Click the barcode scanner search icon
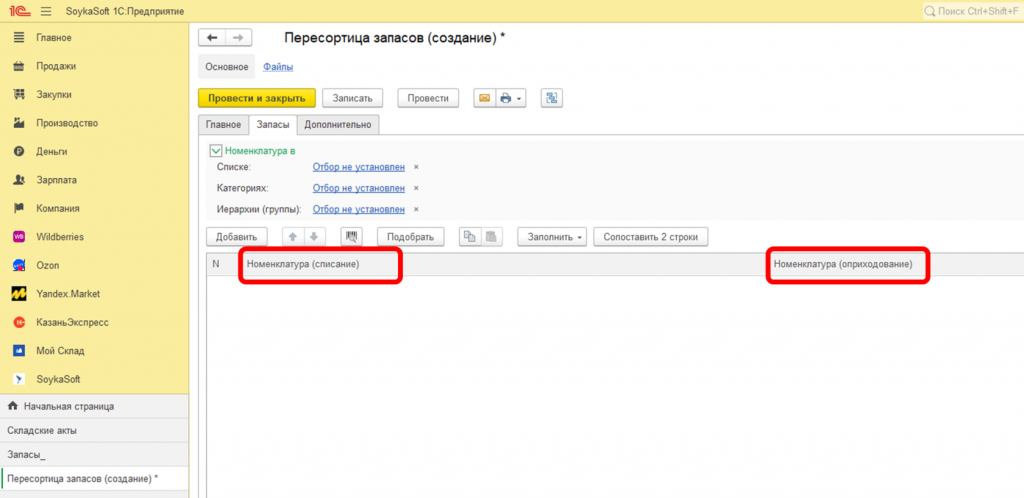The height and width of the screenshot is (498, 1024). click(350, 237)
